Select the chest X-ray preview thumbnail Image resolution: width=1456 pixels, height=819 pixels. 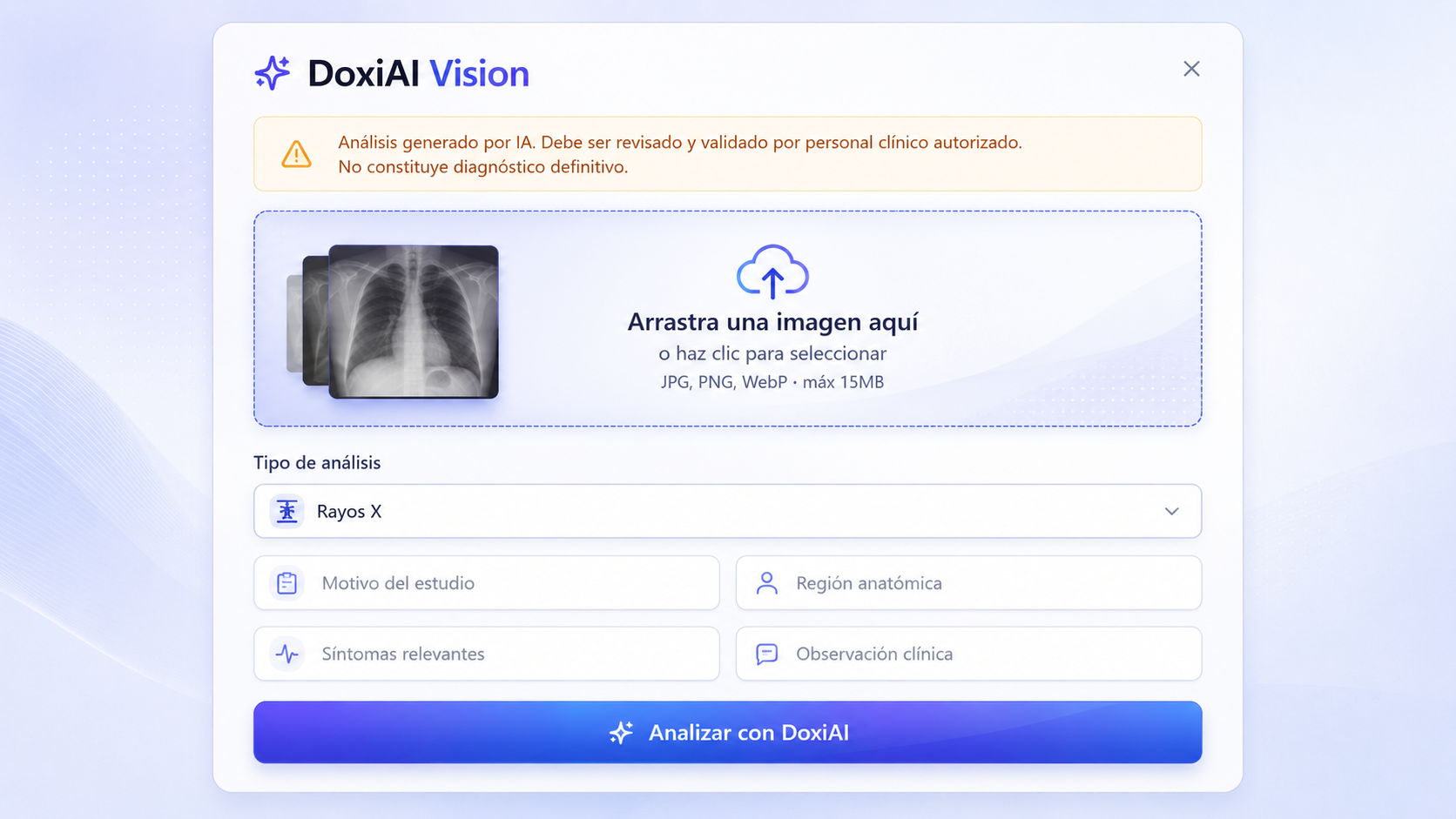414,322
